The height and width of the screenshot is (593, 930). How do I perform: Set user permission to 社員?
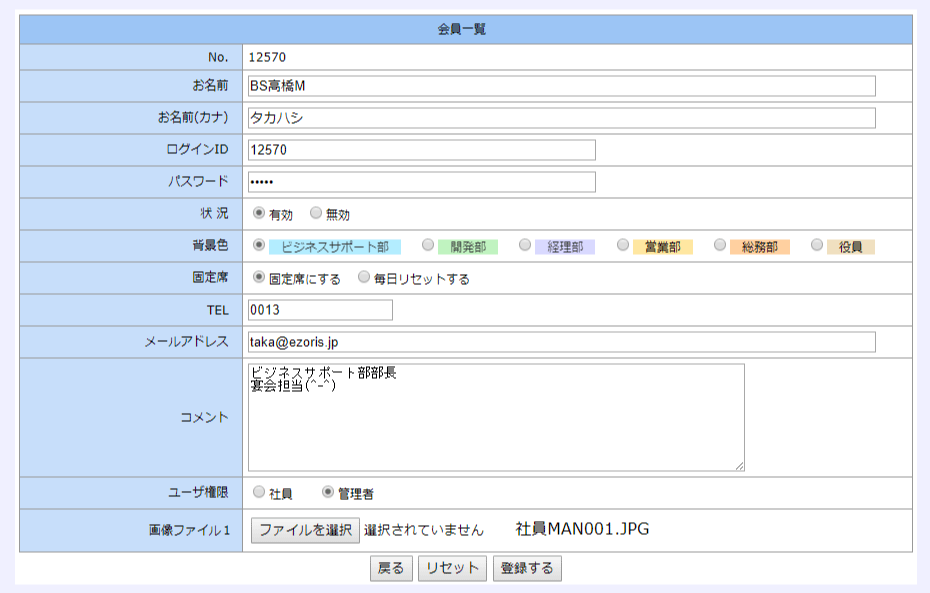coord(259,492)
